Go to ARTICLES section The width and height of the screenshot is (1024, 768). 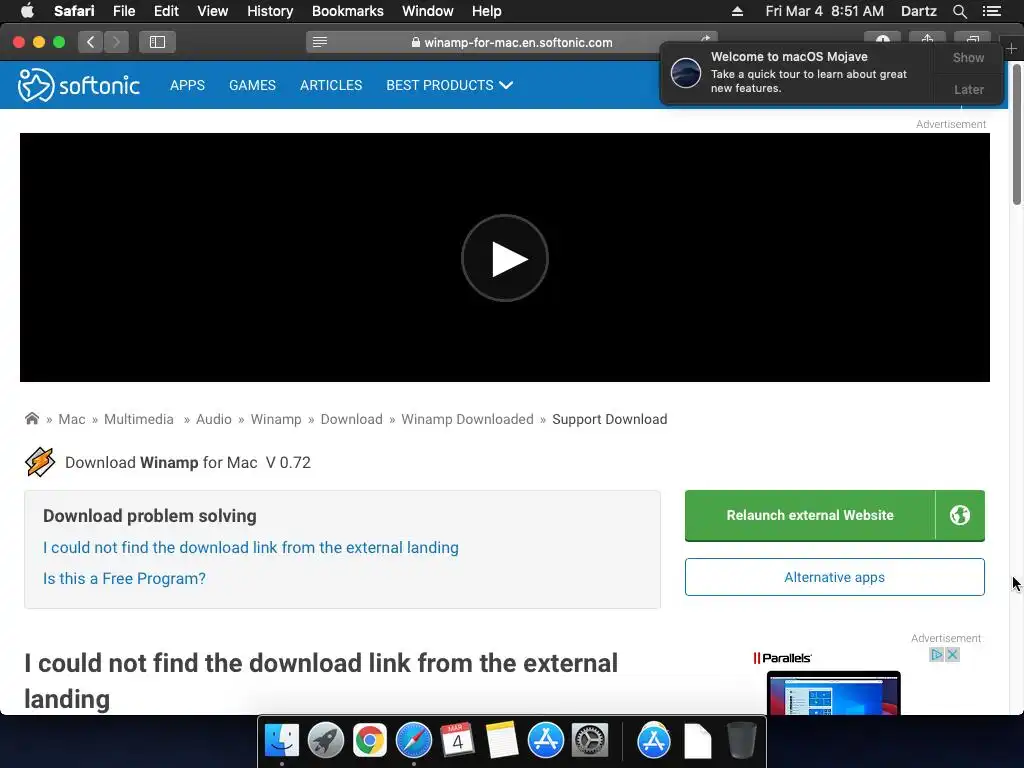pos(330,85)
